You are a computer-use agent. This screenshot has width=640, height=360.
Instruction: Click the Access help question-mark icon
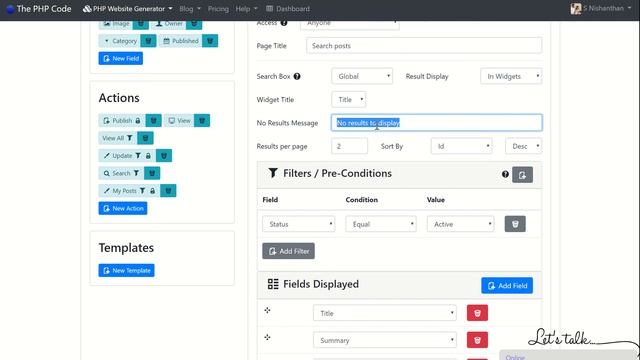284,23
